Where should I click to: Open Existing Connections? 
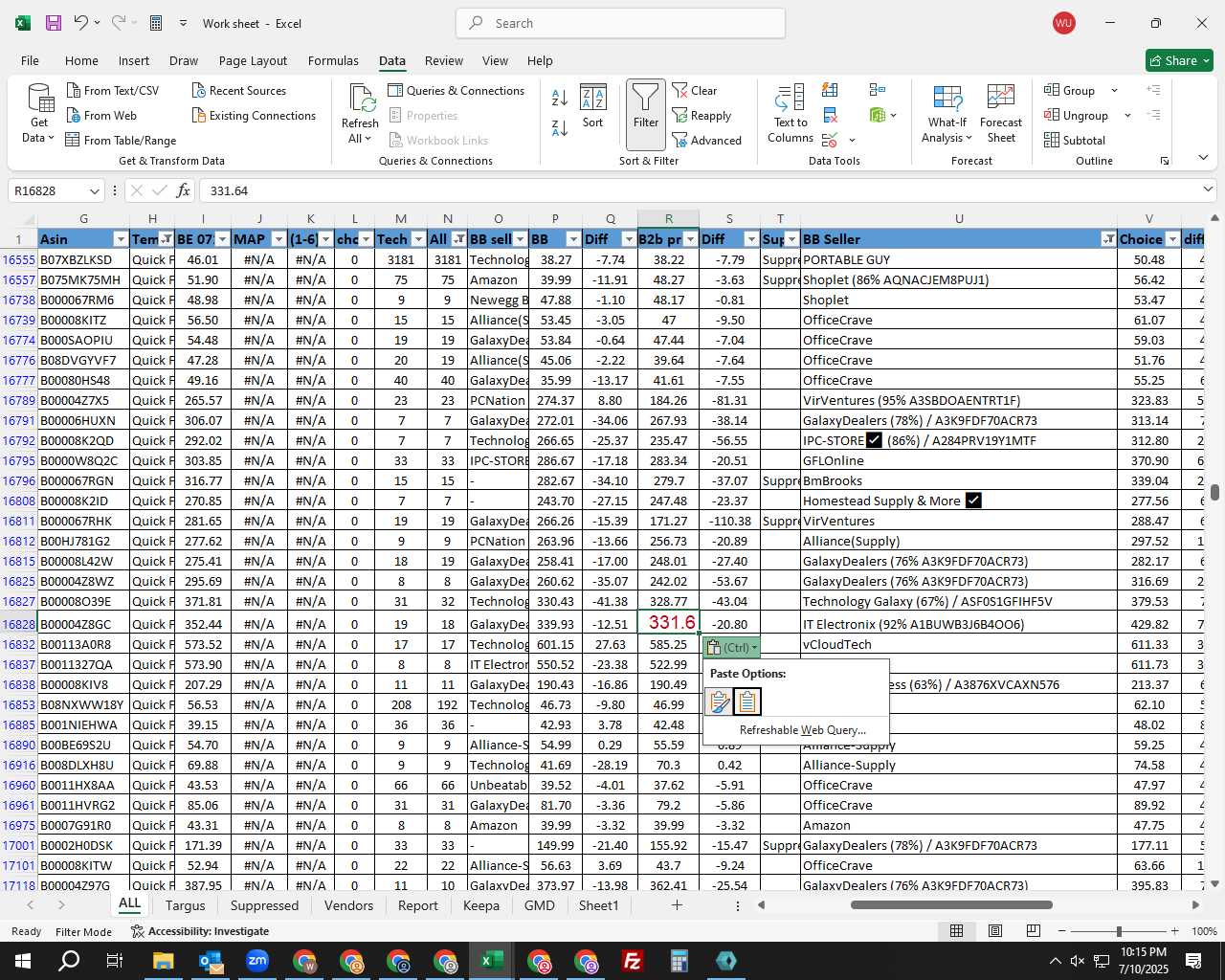(x=254, y=115)
